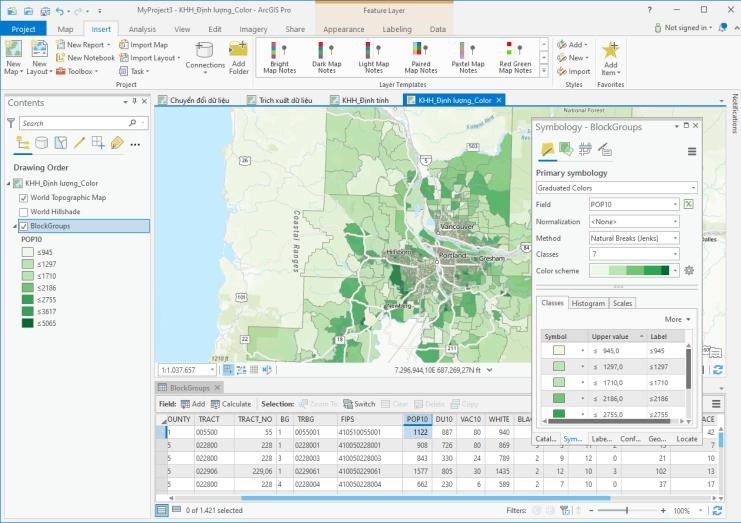Switch to the Imagery ribbon tab

(253, 29)
